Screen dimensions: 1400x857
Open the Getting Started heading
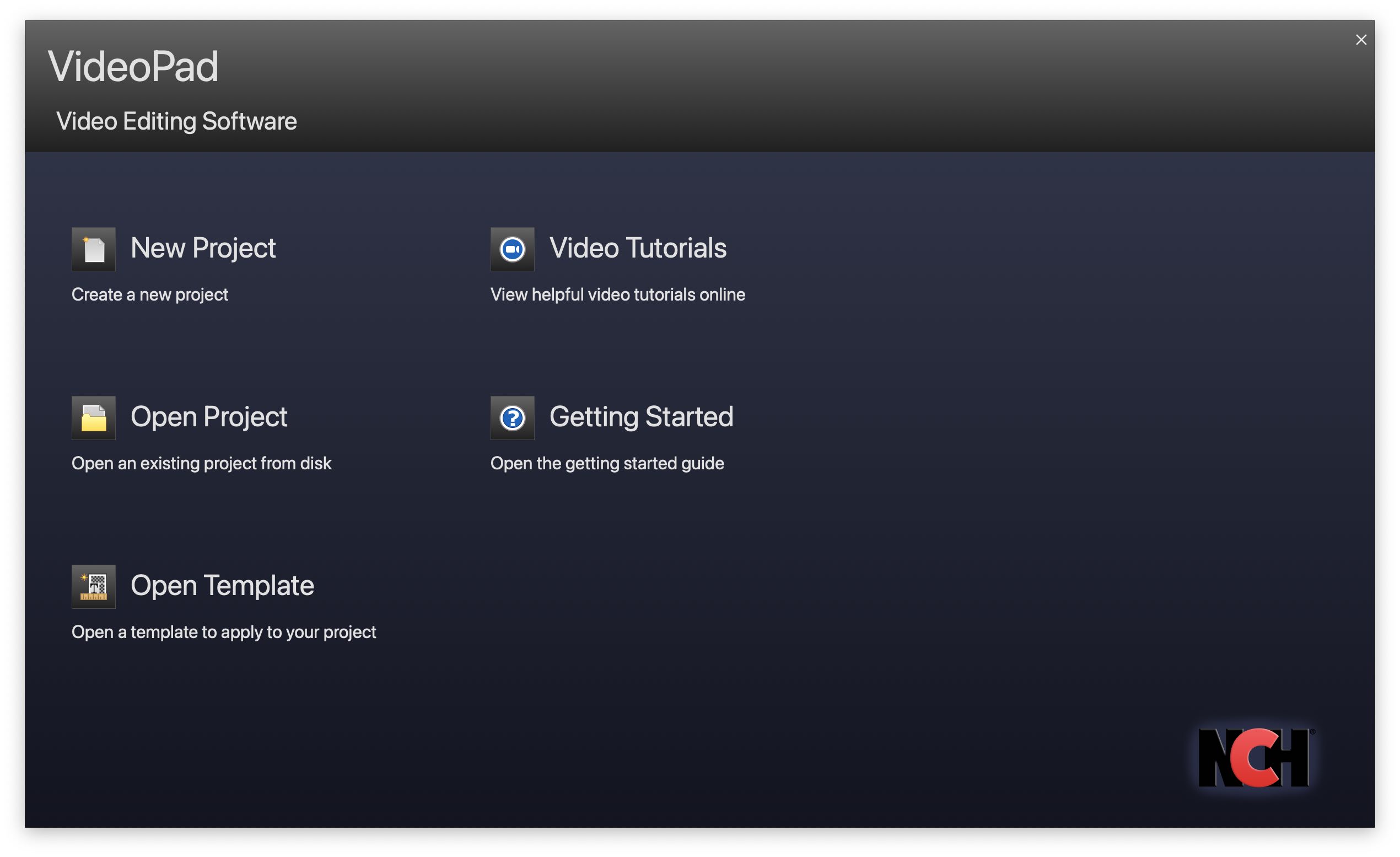pos(641,417)
